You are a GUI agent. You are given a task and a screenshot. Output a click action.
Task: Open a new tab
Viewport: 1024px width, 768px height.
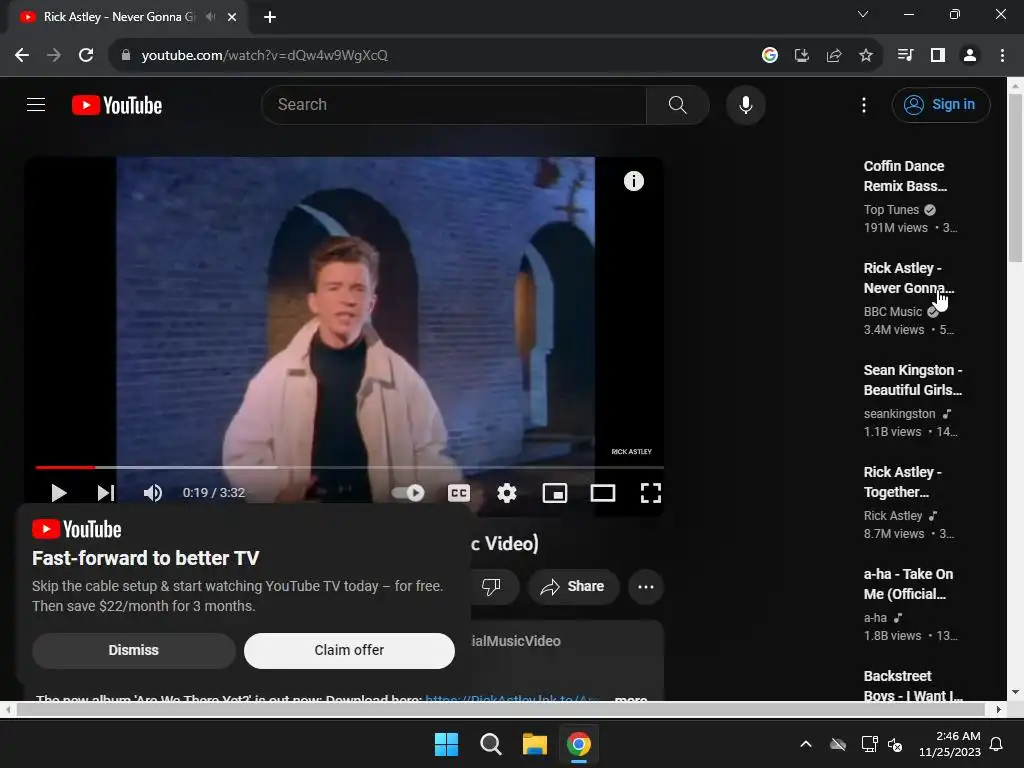(270, 17)
